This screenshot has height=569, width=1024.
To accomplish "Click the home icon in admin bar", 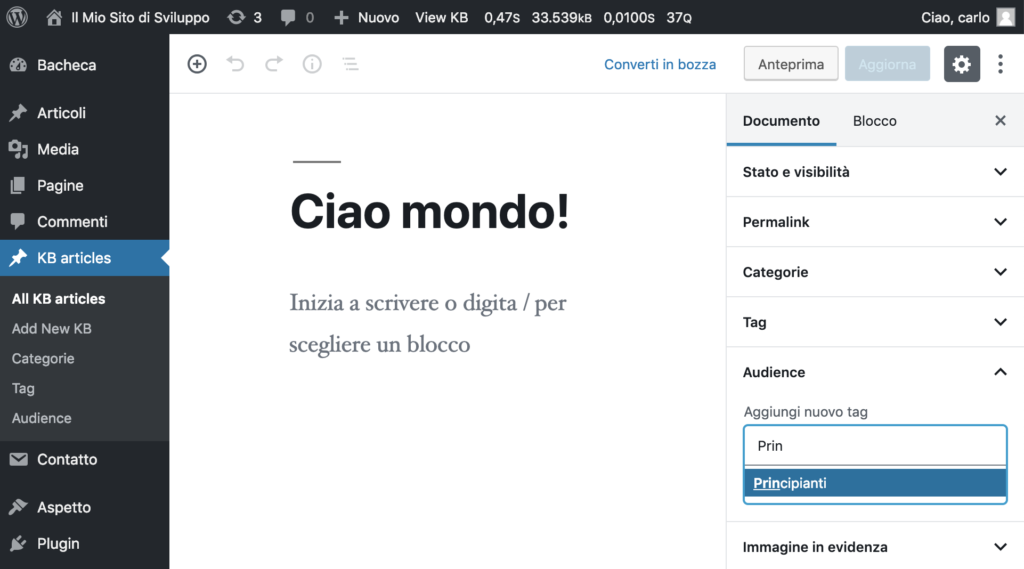I will click(54, 17).
